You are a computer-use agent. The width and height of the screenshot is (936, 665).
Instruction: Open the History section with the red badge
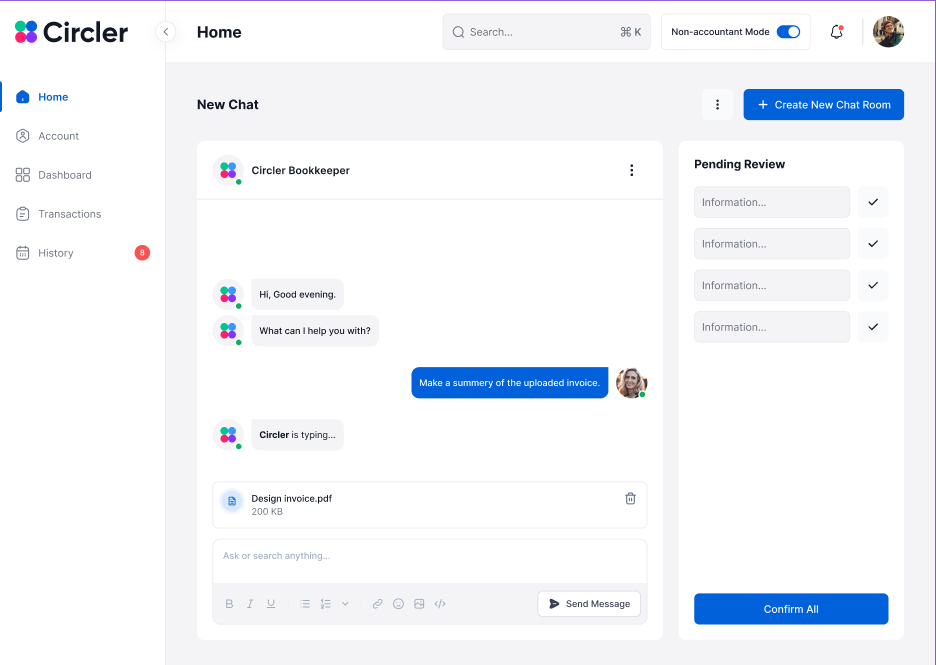57,252
